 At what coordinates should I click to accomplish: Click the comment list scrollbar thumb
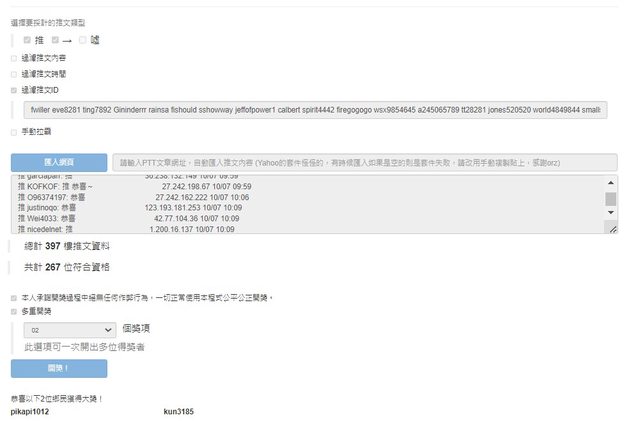(x=610, y=198)
